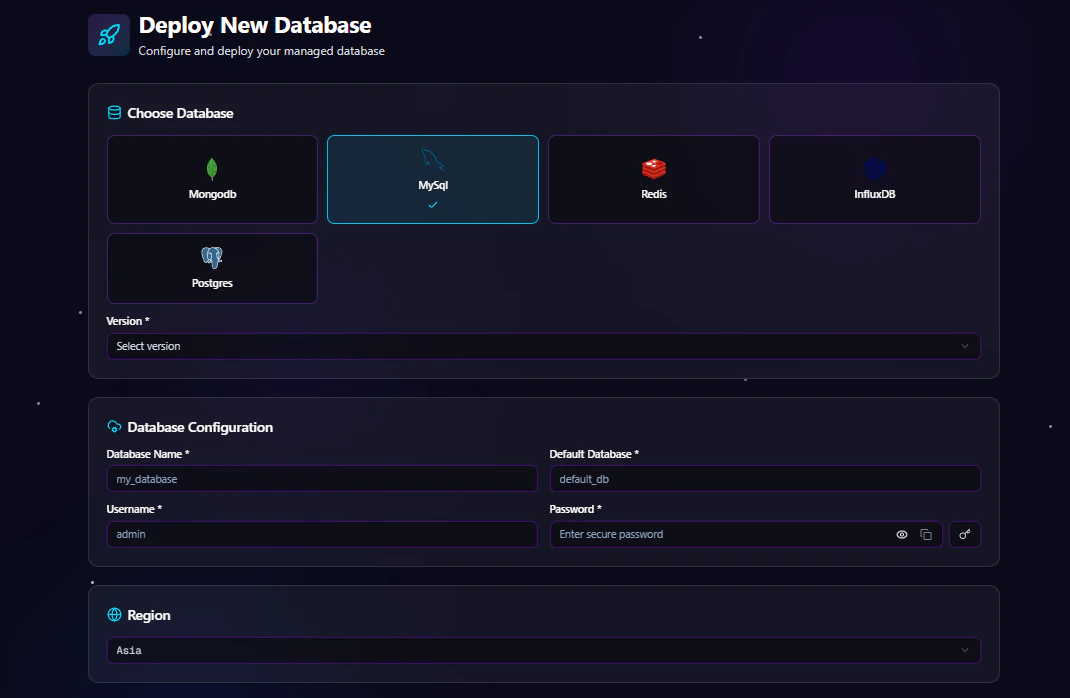Click the Mongodb label text
This screenshot has height=698, width=1070.
[212, 194]
